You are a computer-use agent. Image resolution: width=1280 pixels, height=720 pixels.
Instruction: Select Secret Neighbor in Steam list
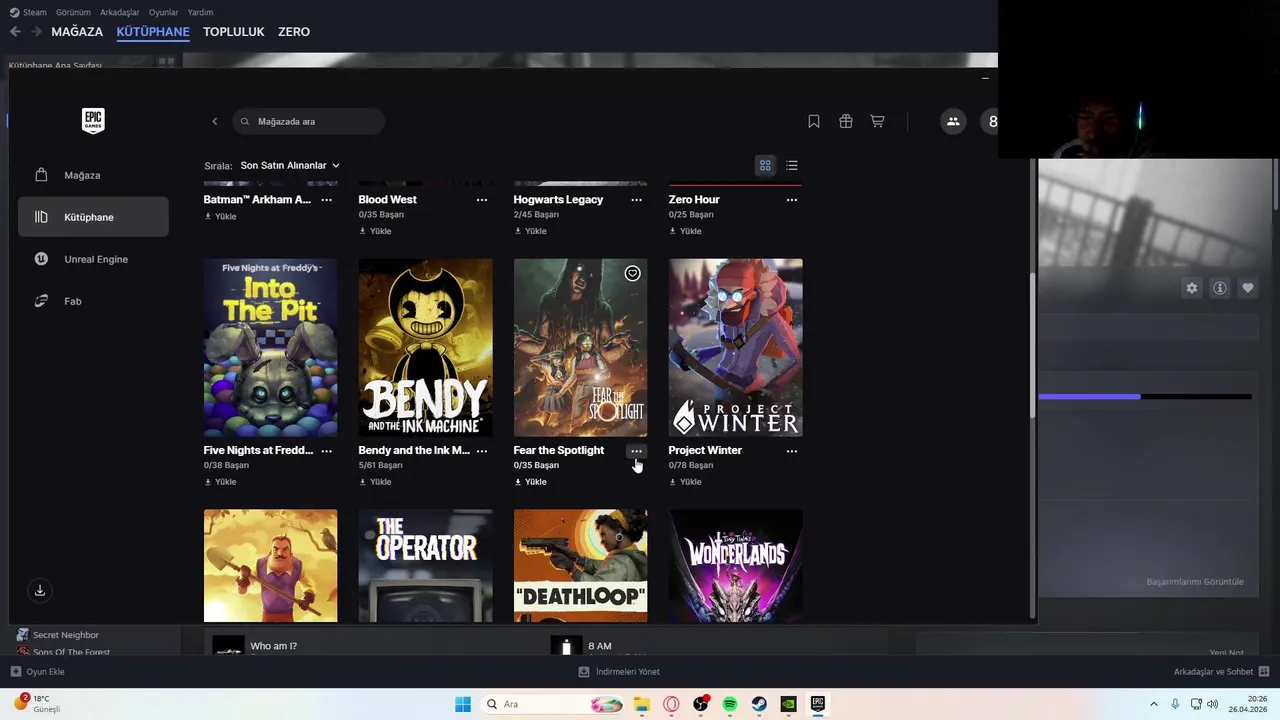(66, 635)
